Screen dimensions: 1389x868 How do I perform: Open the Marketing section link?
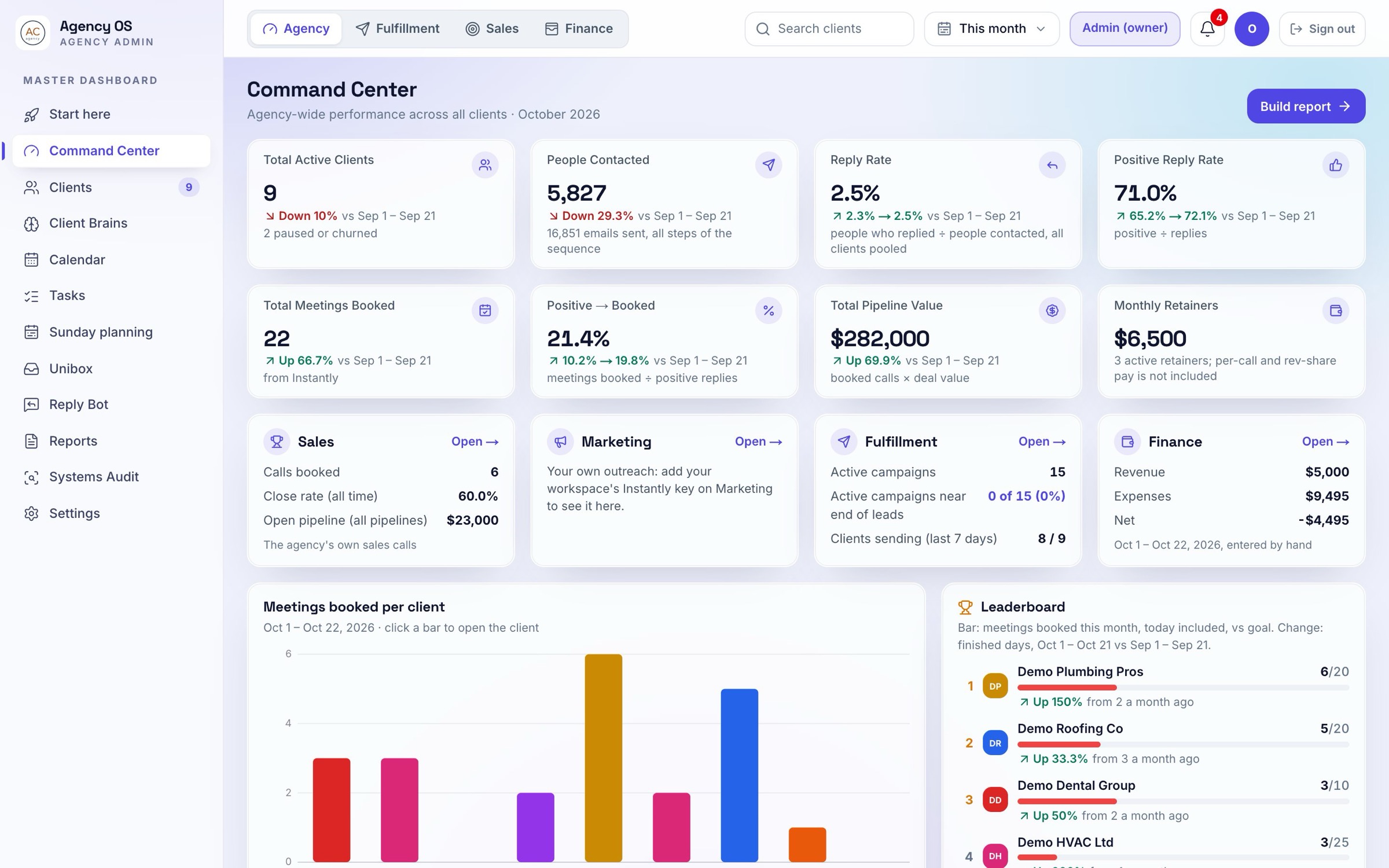click(758, 442)
